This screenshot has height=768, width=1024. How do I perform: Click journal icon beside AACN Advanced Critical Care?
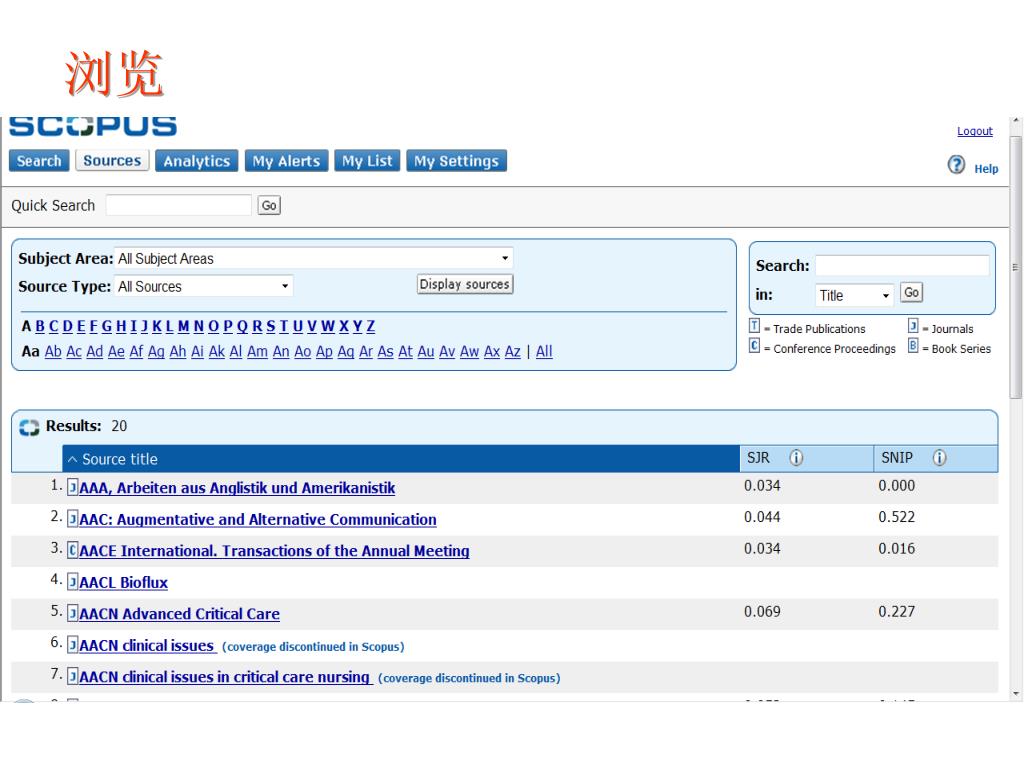(73, 613)
